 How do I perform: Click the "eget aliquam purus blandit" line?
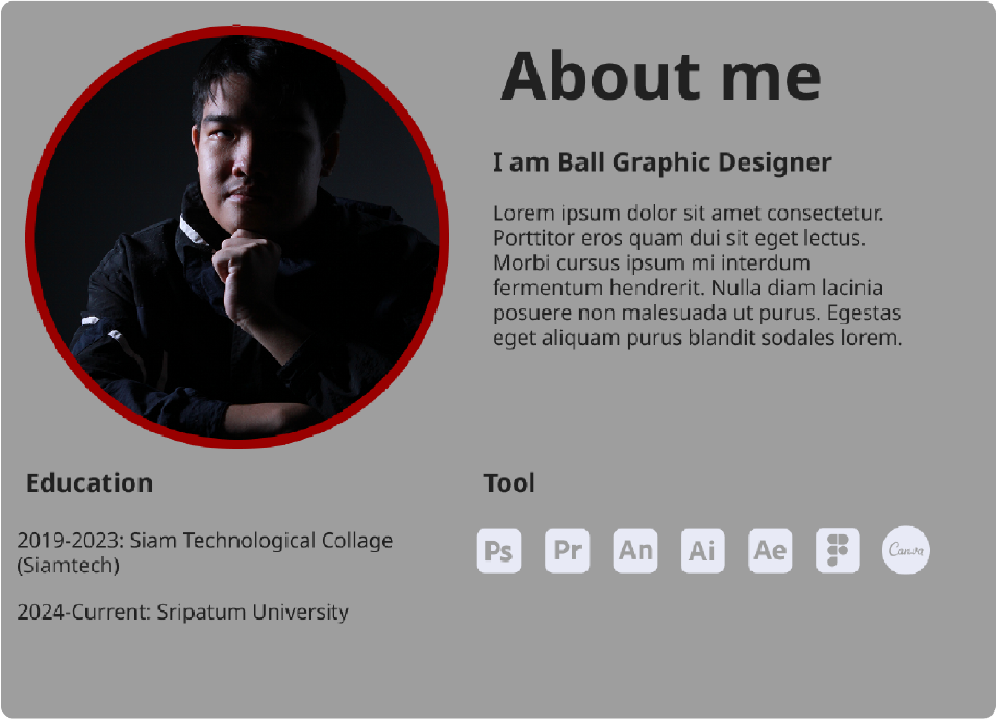(698, 338)
